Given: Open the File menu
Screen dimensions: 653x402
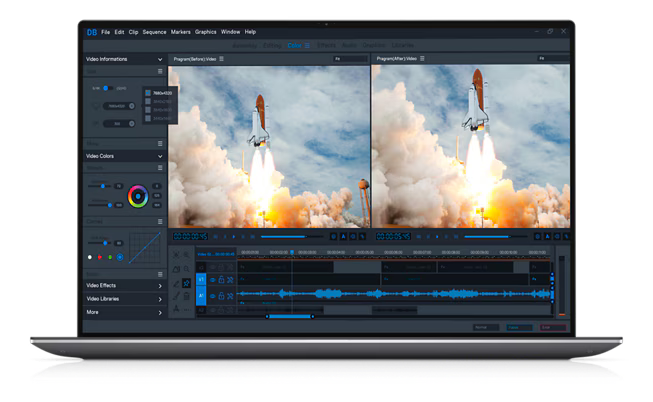Looking at the screenshot, I should point(105,32).
